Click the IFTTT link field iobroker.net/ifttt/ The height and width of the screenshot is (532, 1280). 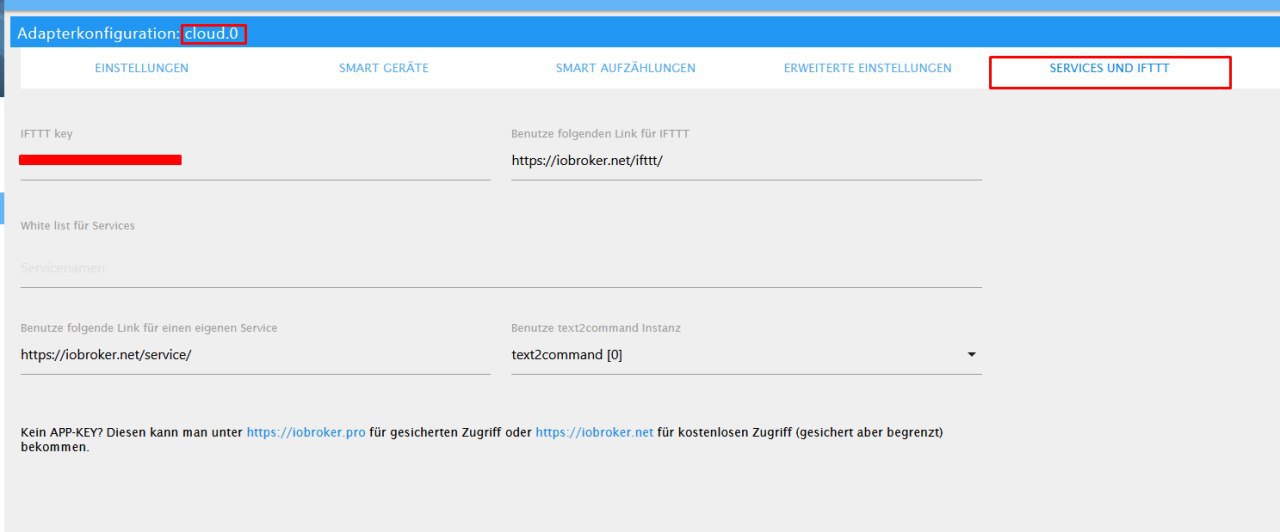click(x=746, y=160)
